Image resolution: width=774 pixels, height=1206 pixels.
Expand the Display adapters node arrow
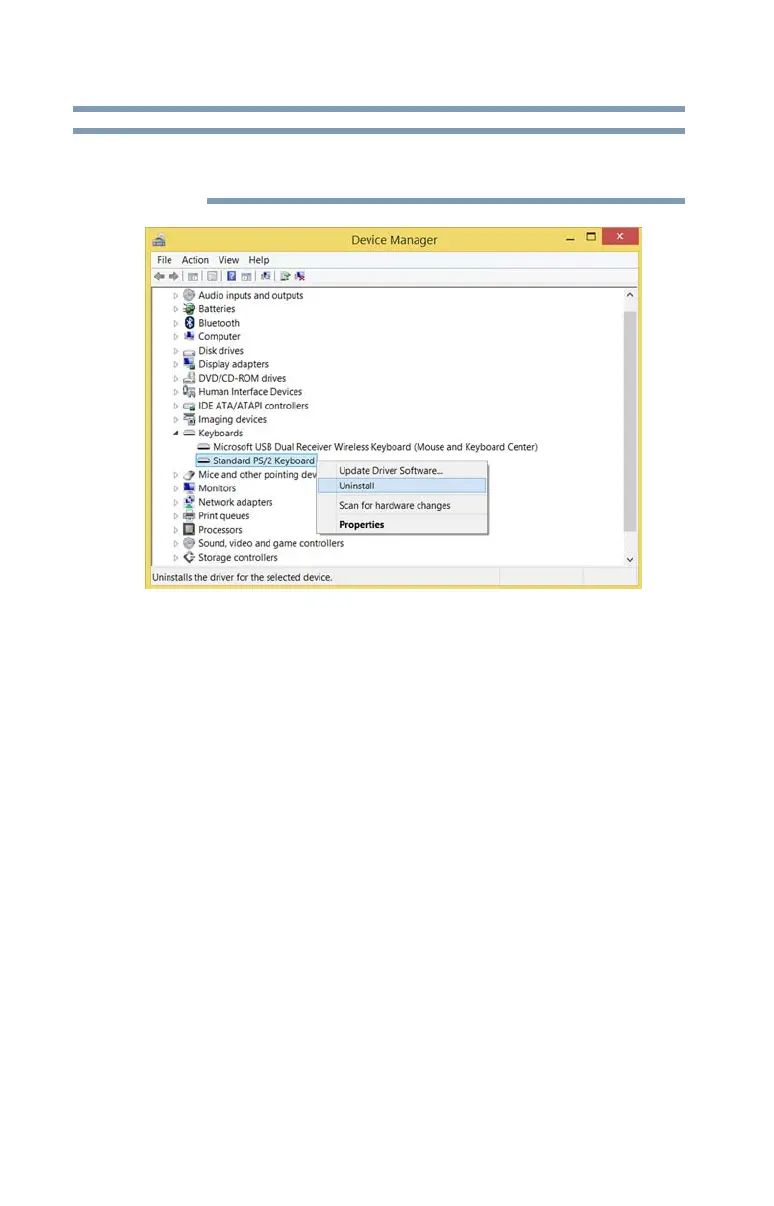[176, 364]
